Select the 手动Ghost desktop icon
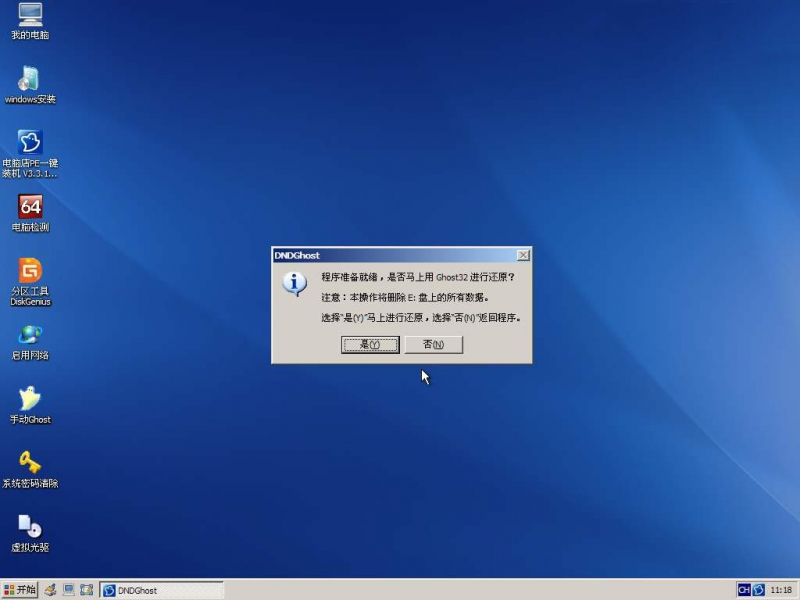 tap(30, 406)
